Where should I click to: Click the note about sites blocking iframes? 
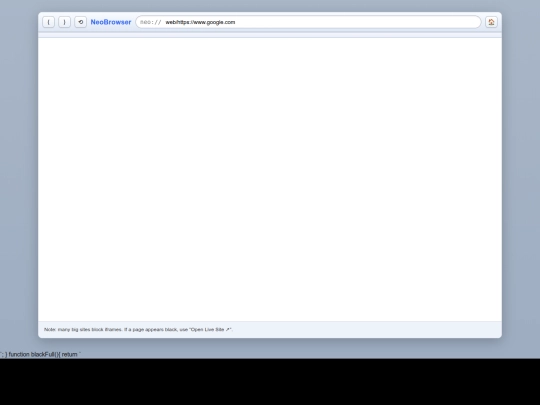coord(138,330)
